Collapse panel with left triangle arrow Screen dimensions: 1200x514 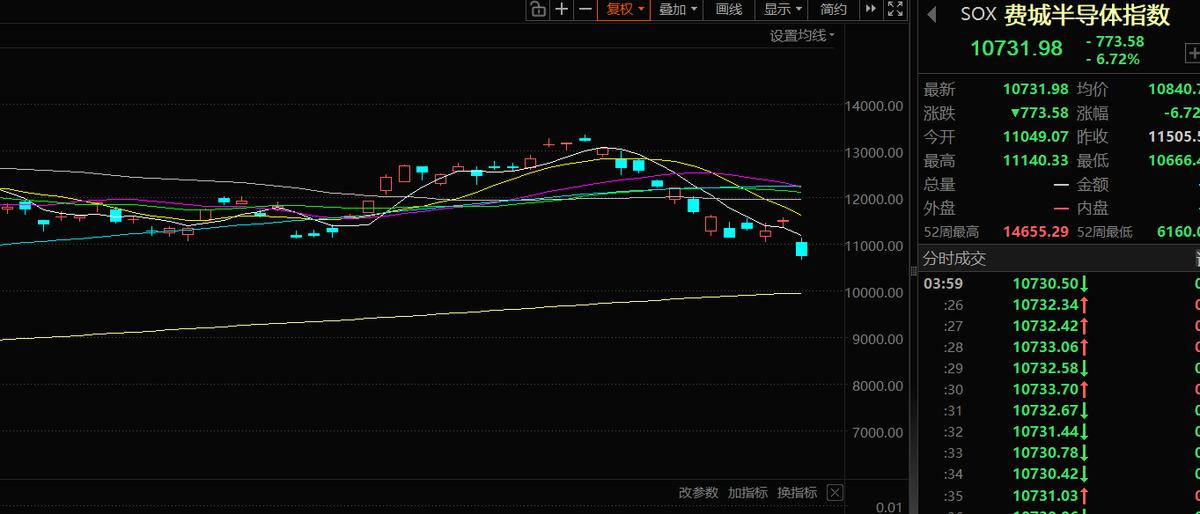point(931,14)
